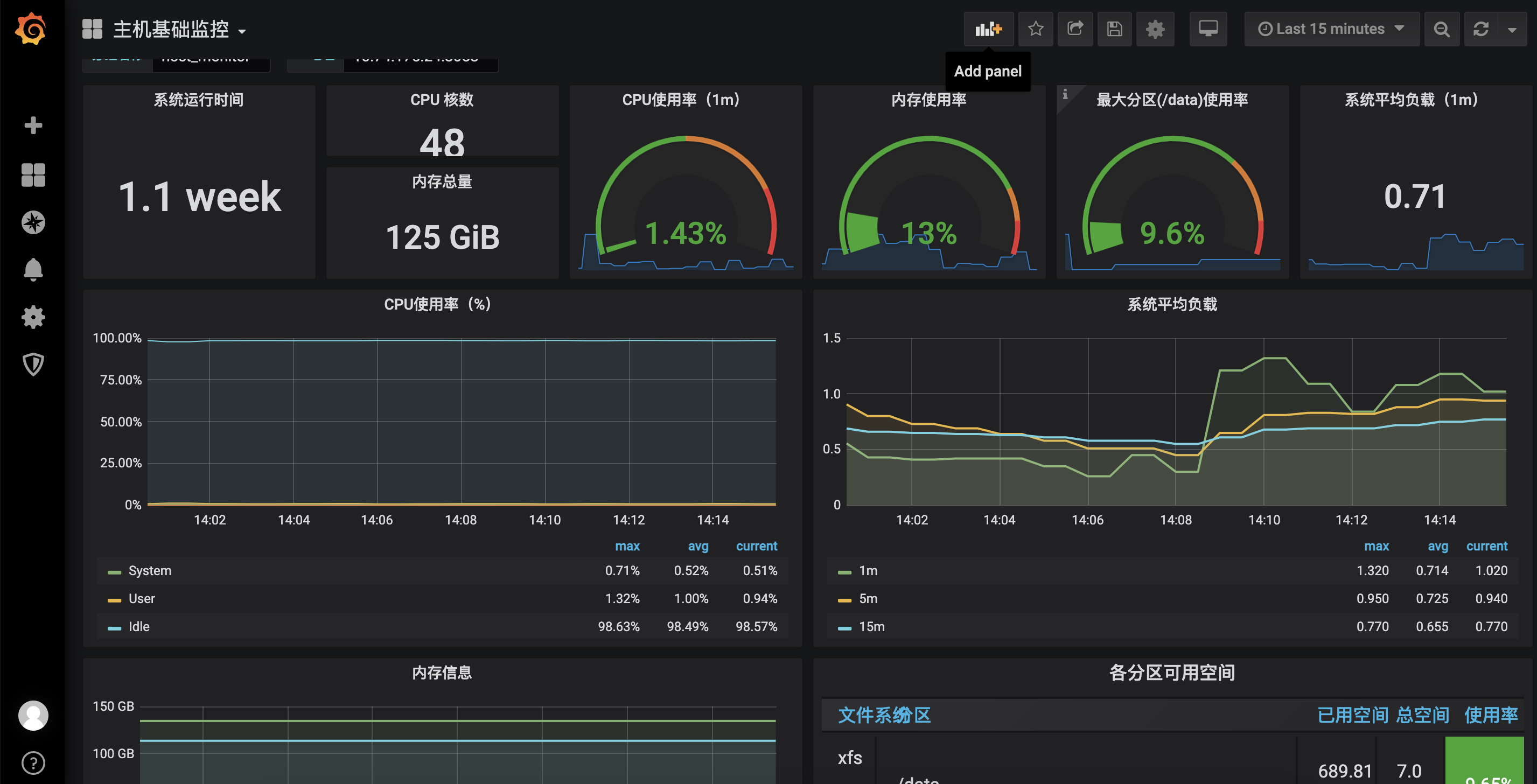Open dashboard settings via gear icon

(1155, 29)
